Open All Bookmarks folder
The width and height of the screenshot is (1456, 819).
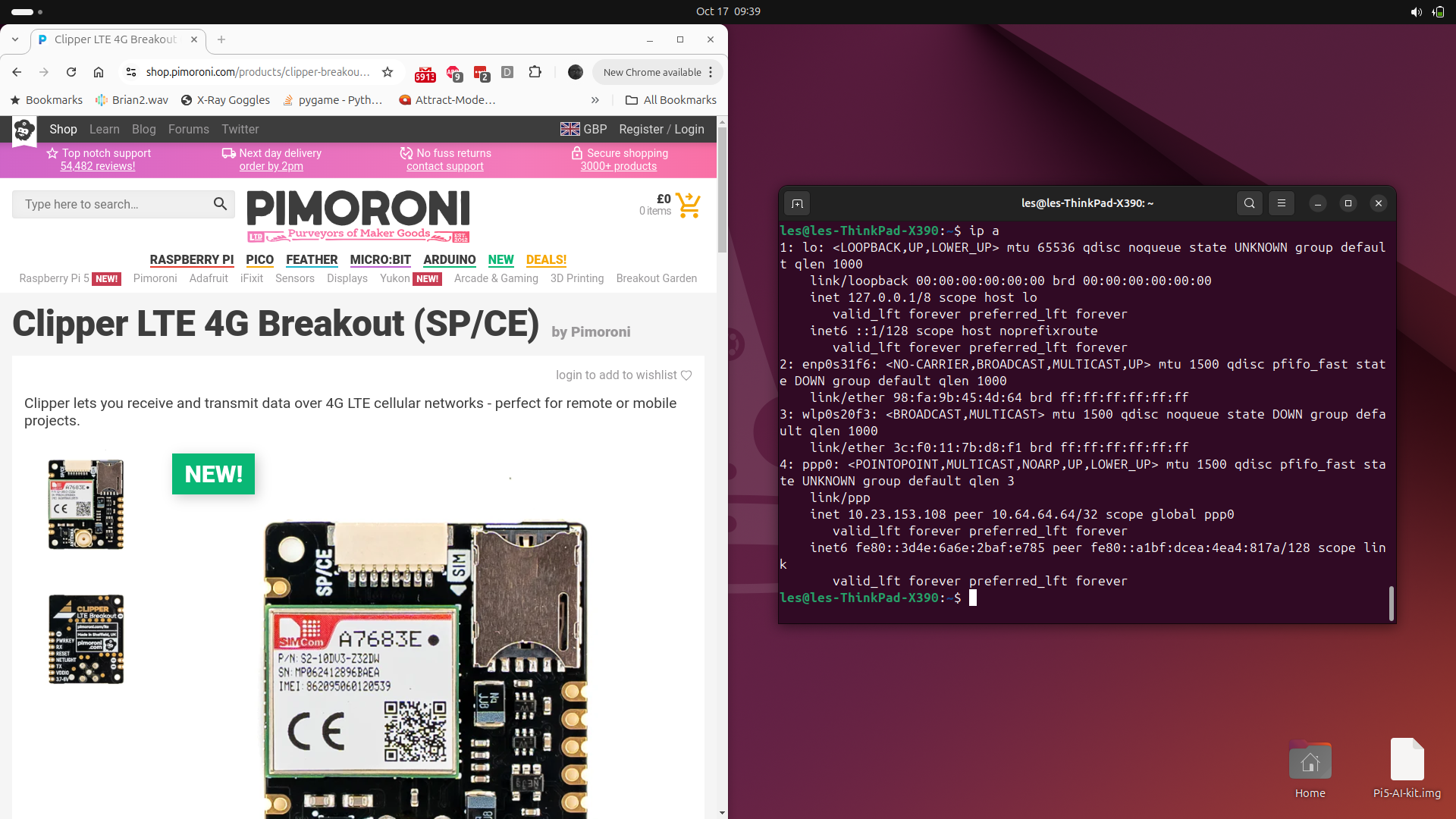tap(671, 100)
